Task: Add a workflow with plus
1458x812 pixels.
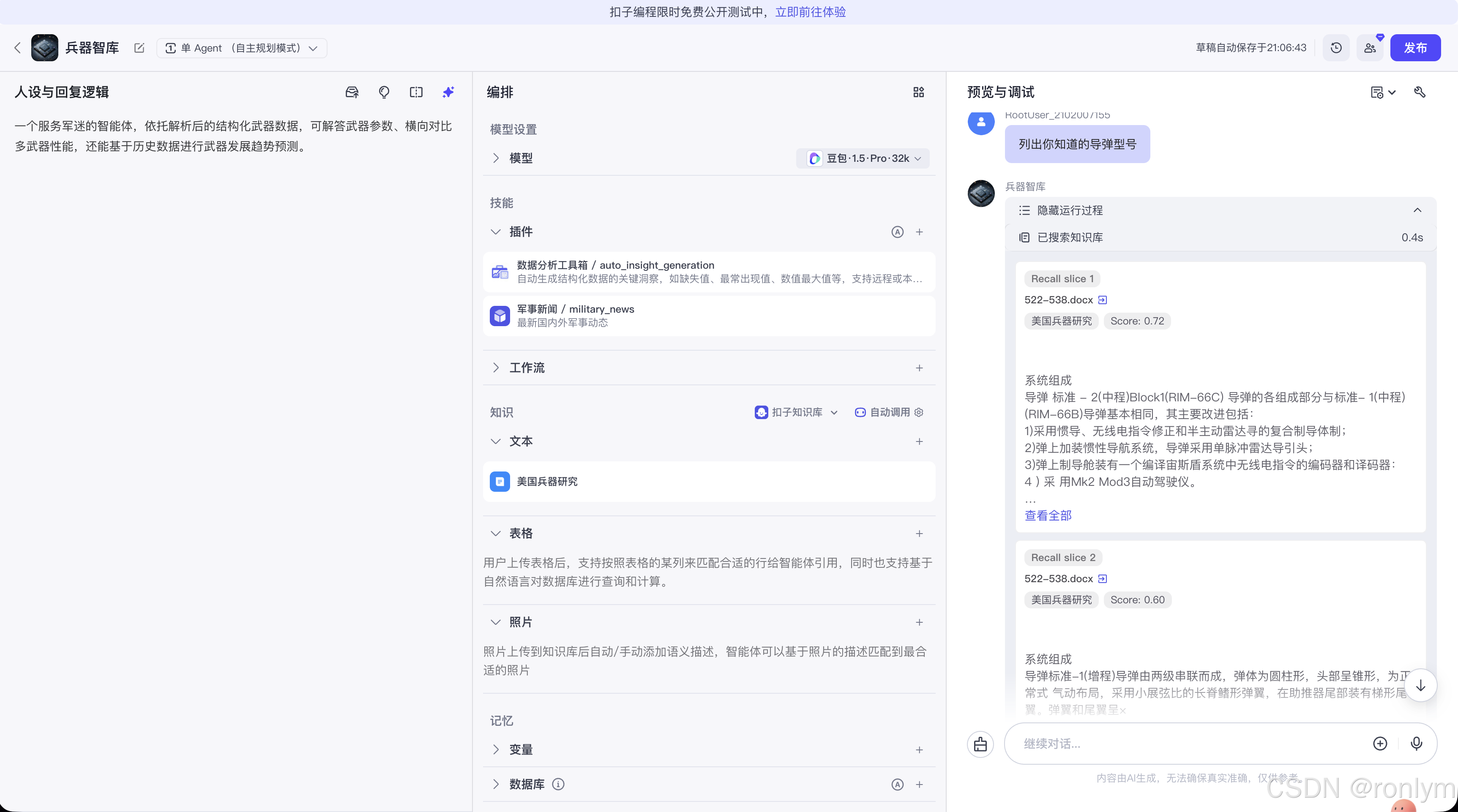Action: pyautogui.click(x=920, y=368)
